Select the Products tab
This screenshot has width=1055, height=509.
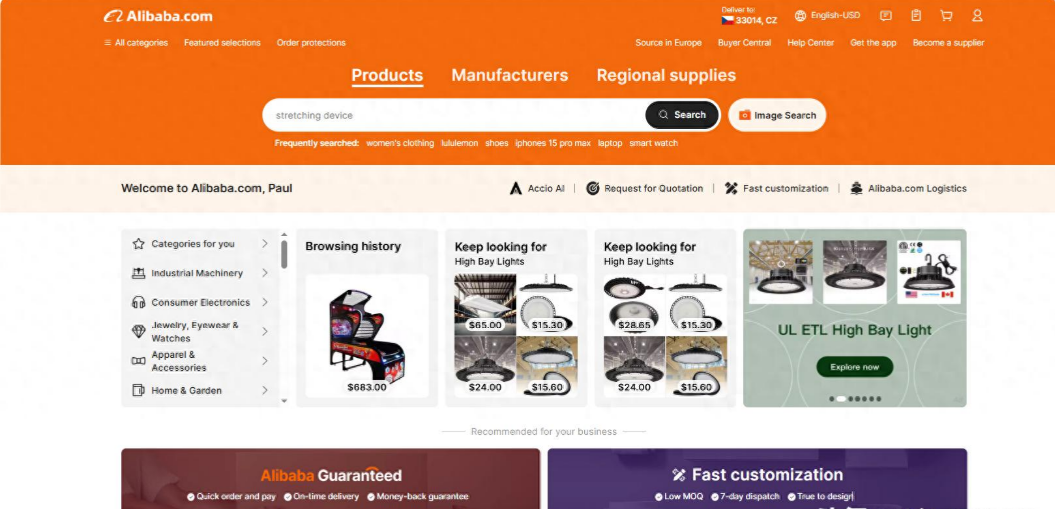(x=387, y=75)
